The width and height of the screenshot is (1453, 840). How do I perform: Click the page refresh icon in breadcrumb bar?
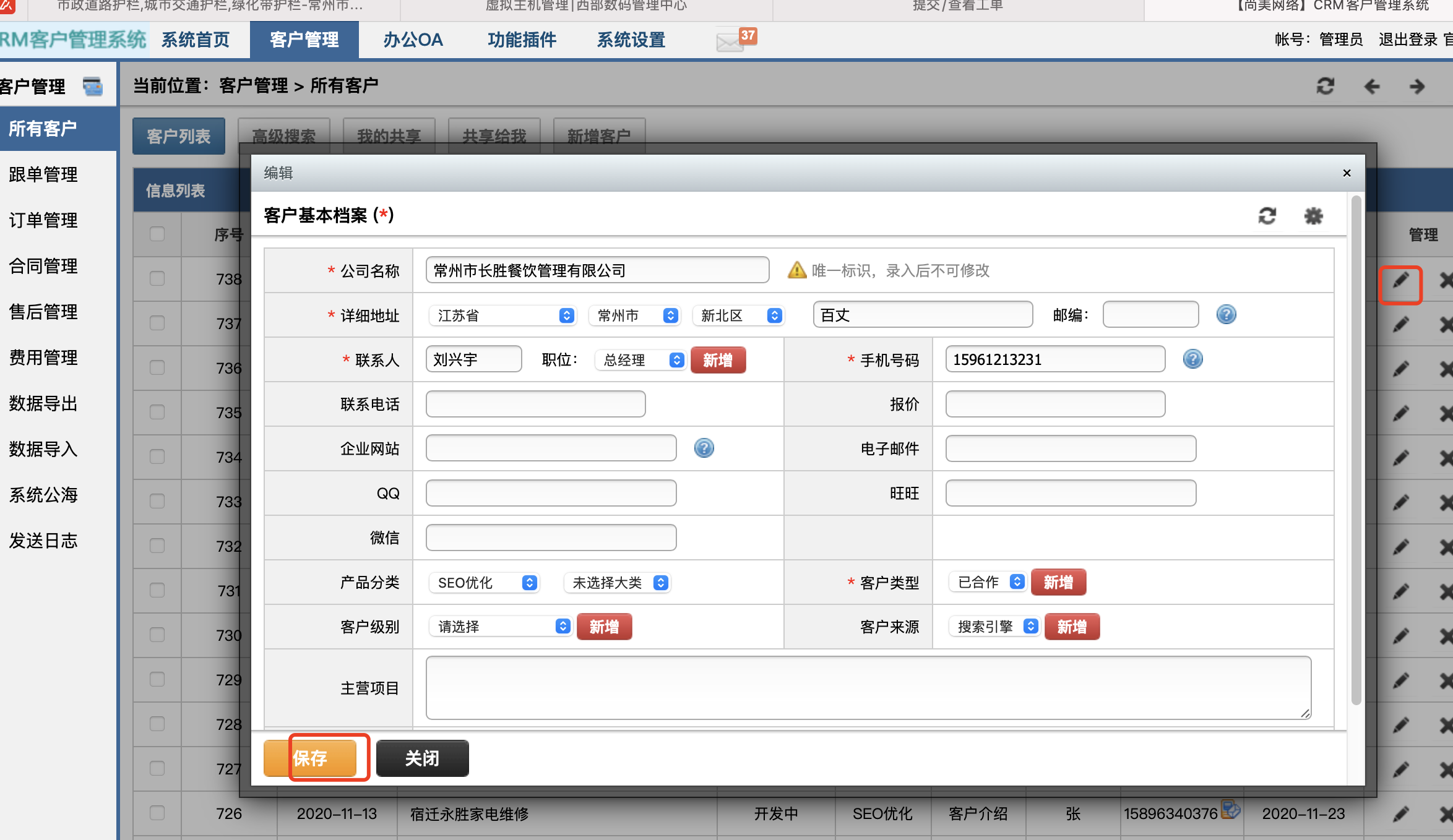[1325, 86]
